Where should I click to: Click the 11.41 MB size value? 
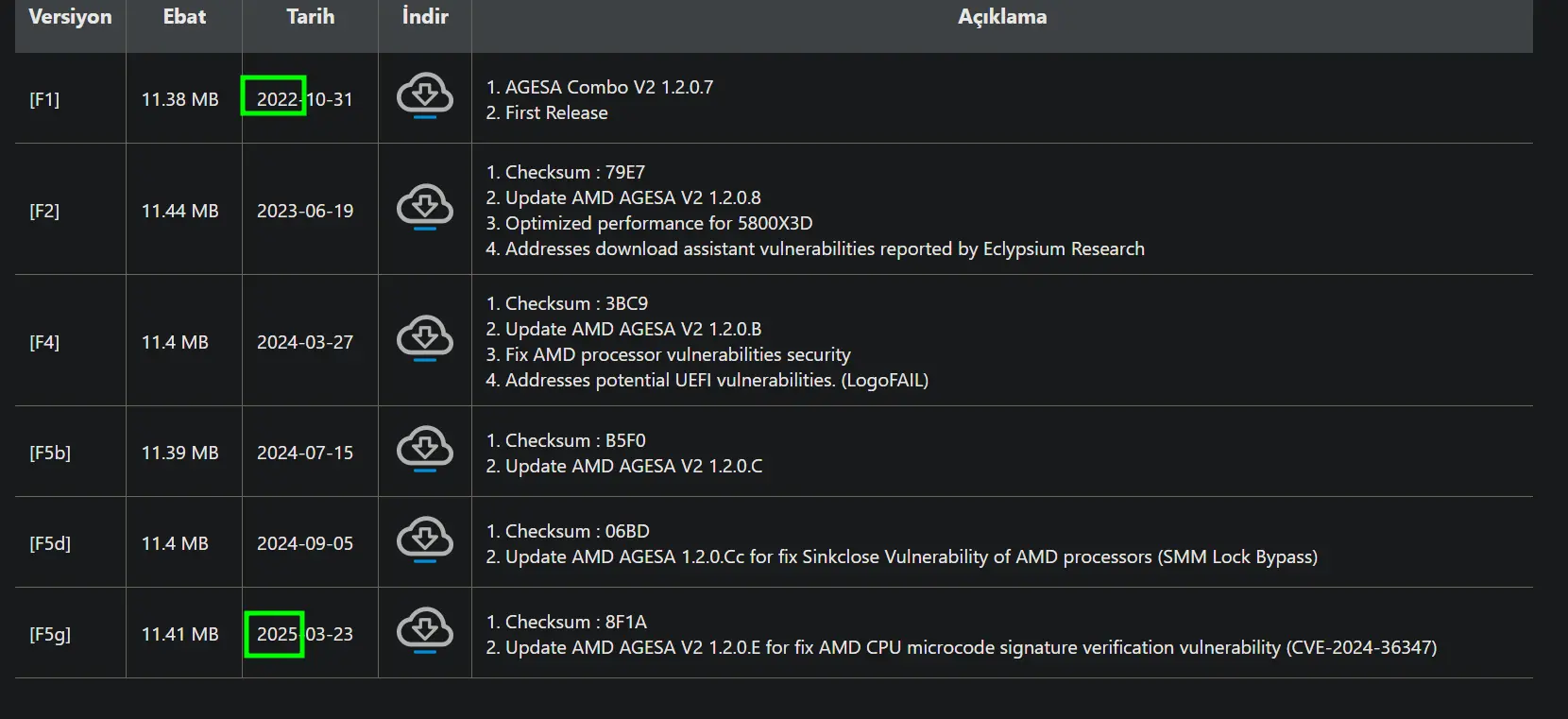pyautogui.click(x=179, y=634)
